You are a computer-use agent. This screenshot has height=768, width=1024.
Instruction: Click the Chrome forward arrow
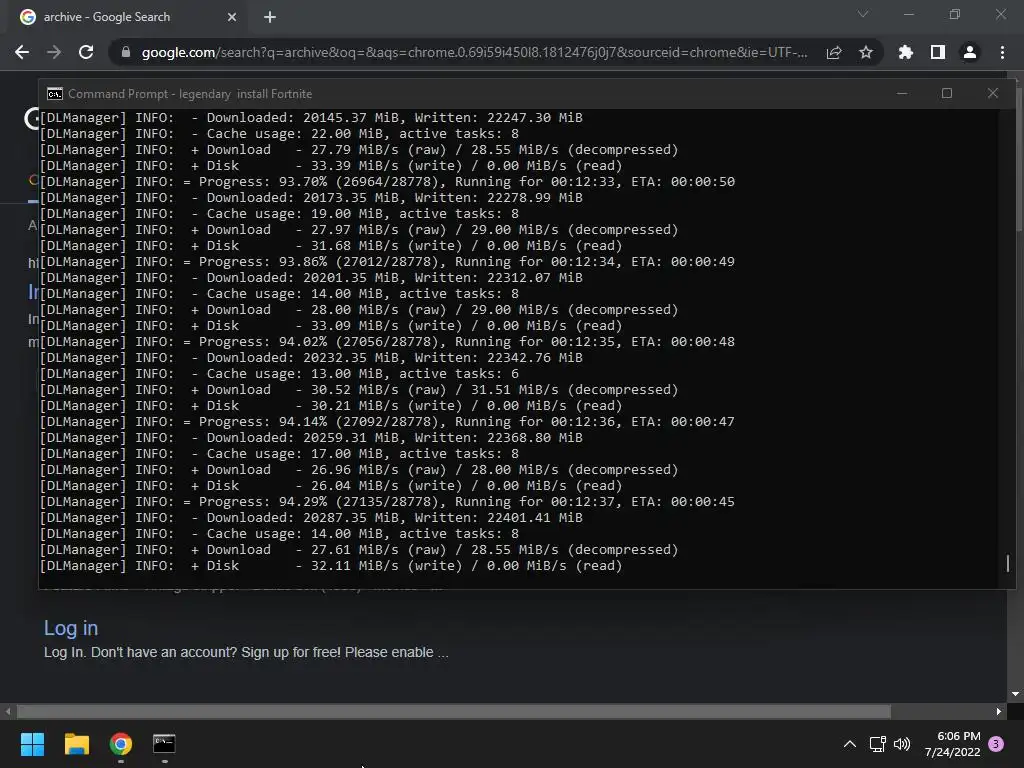click(x=54, y=52)
